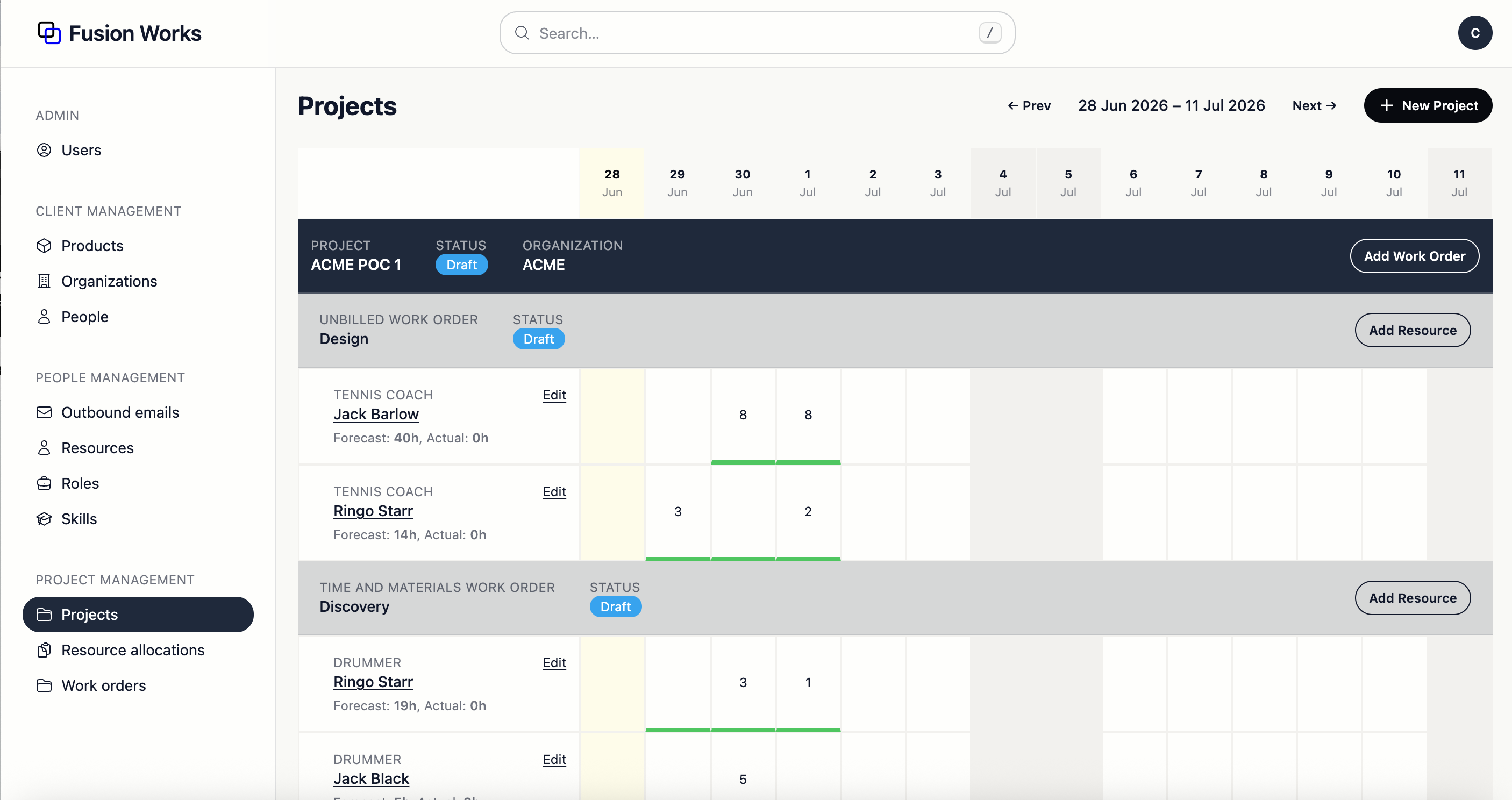1512x800 pixels.
Task: Open Jack Black's resource link
Action: (x=371, y=779)
